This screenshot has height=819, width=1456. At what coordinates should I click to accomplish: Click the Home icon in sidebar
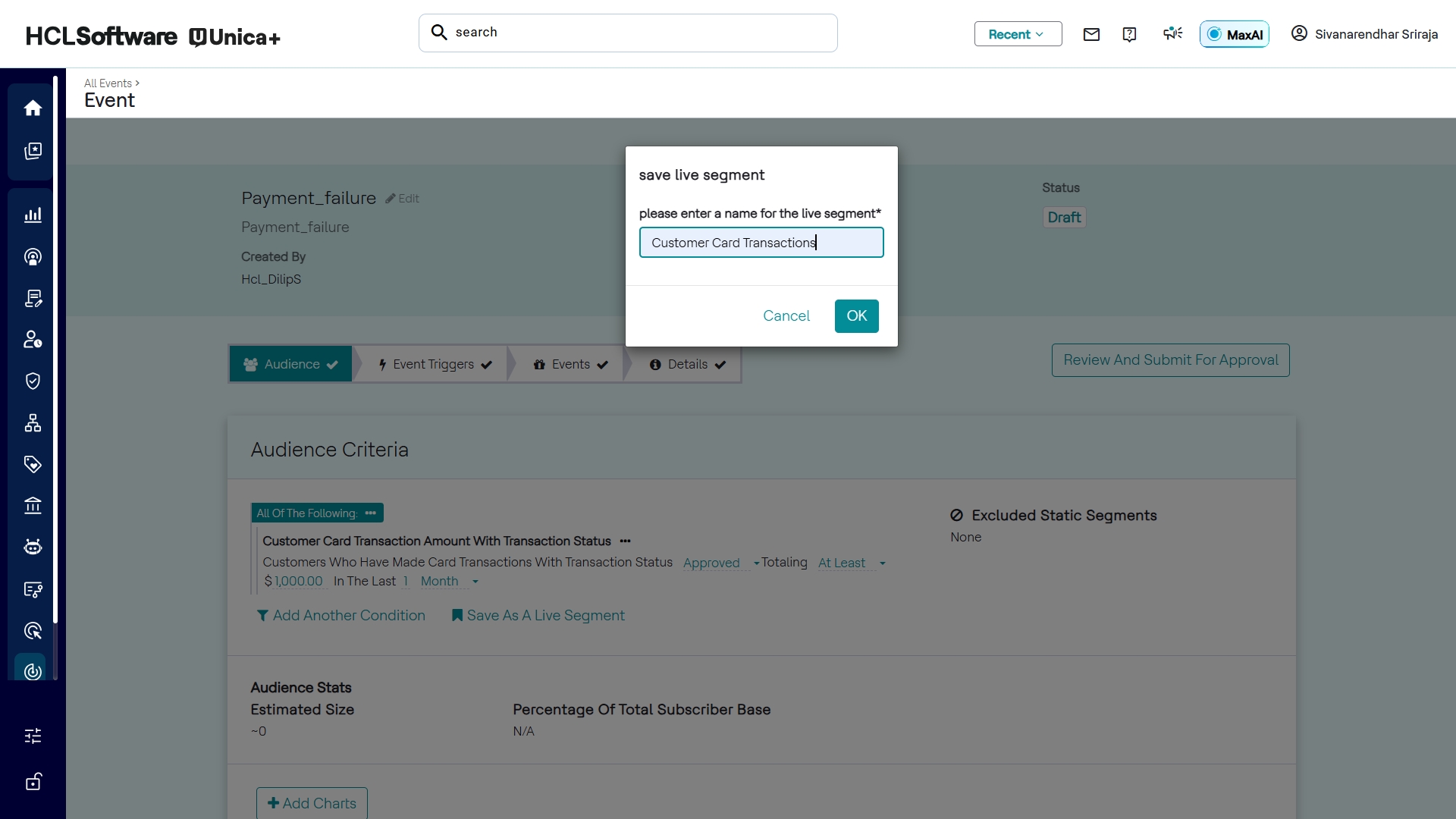tap(33, 108)
